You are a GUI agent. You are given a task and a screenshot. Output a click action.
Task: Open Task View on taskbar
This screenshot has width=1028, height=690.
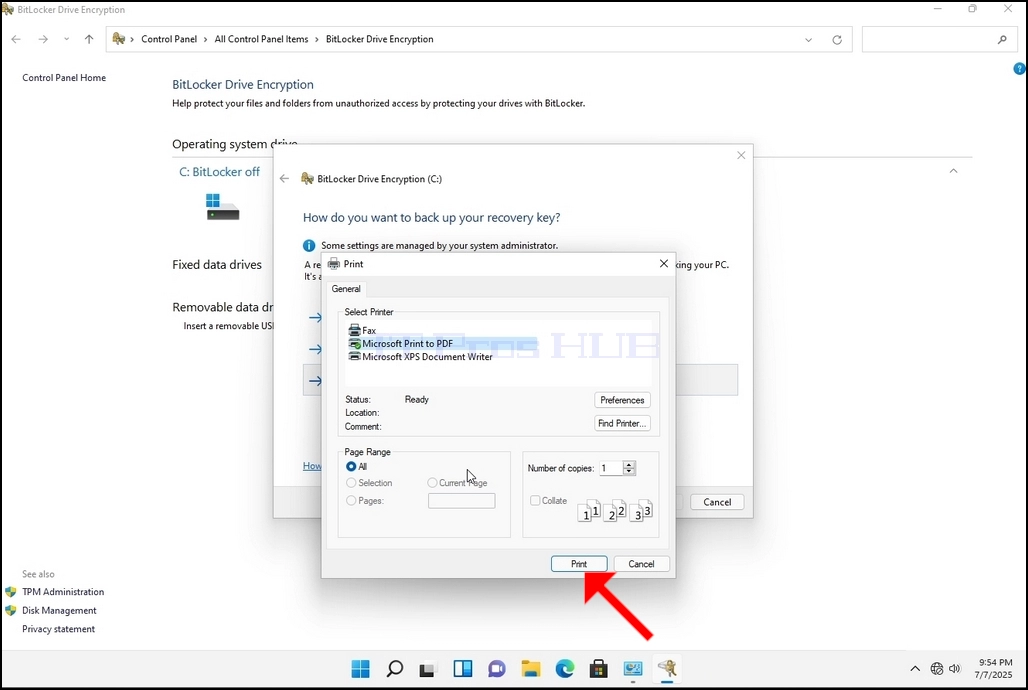tap(427, 669)
